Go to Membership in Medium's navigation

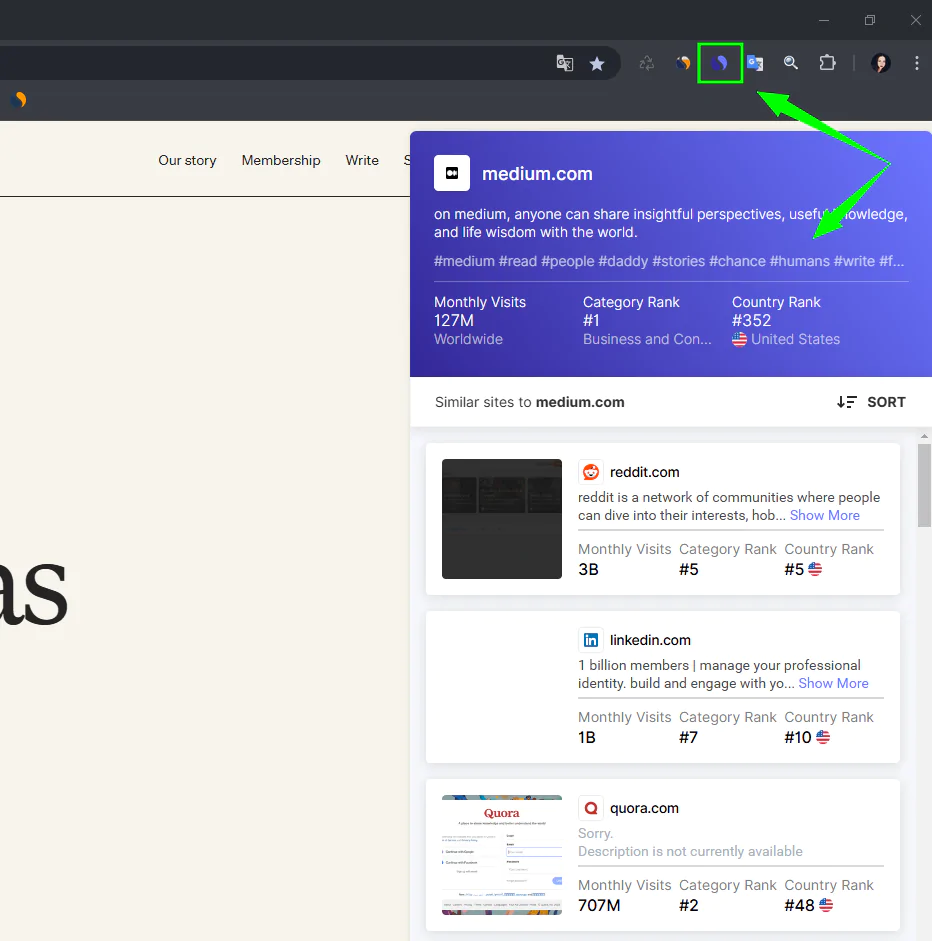(281, 160)
